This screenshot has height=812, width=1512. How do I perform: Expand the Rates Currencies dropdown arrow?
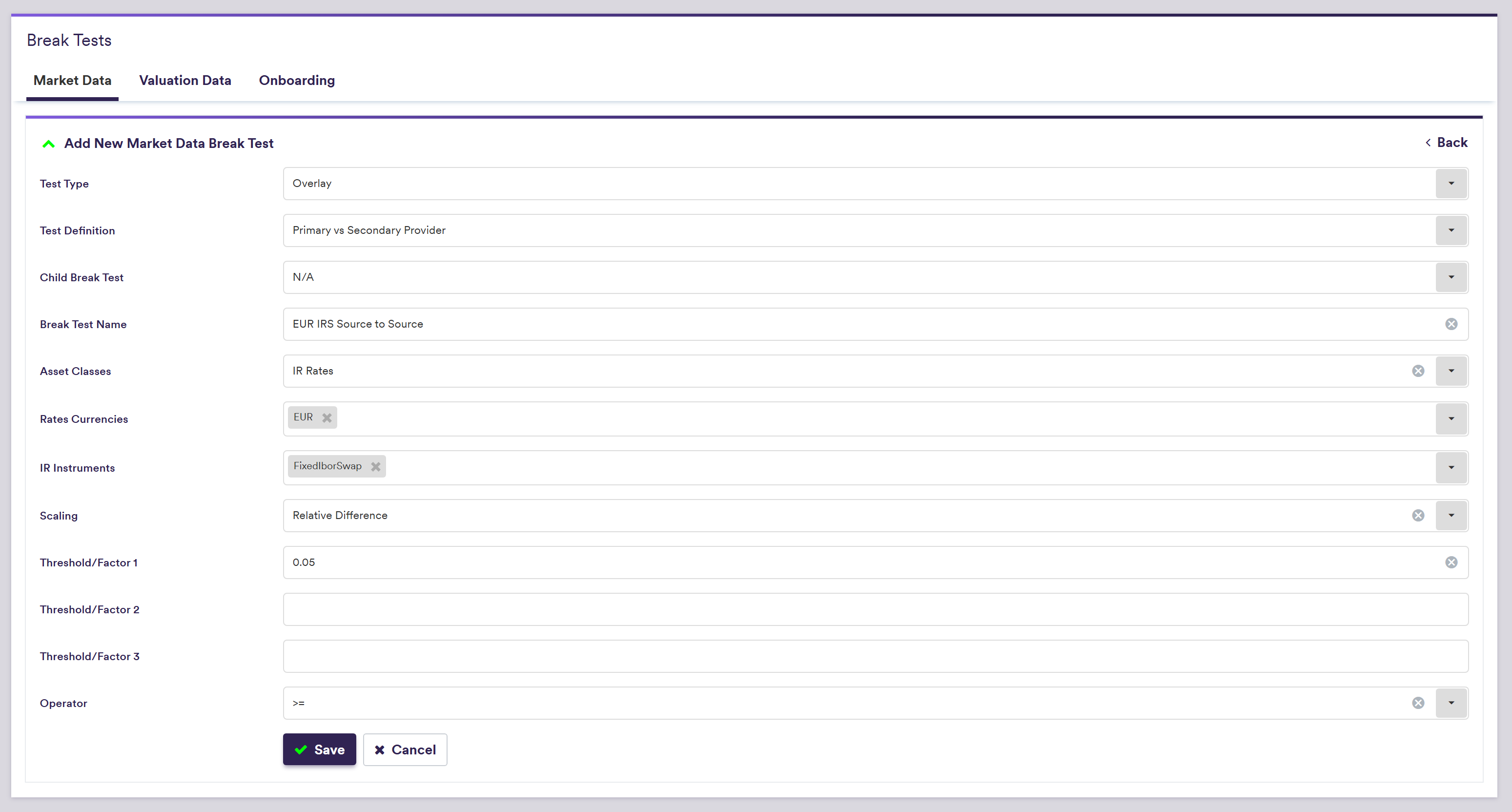(x=1451, y=419)
